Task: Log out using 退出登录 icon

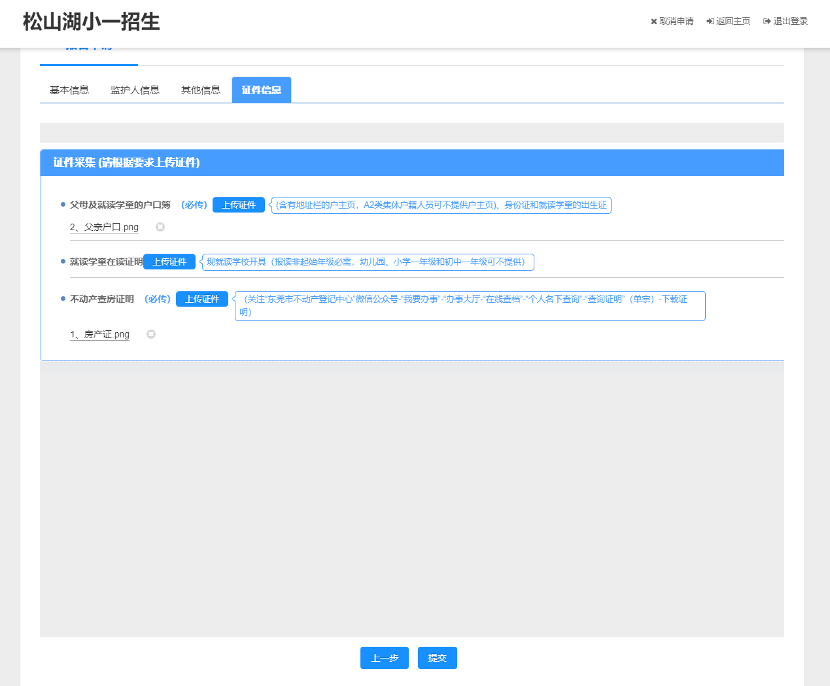Action: click(767, 21)
